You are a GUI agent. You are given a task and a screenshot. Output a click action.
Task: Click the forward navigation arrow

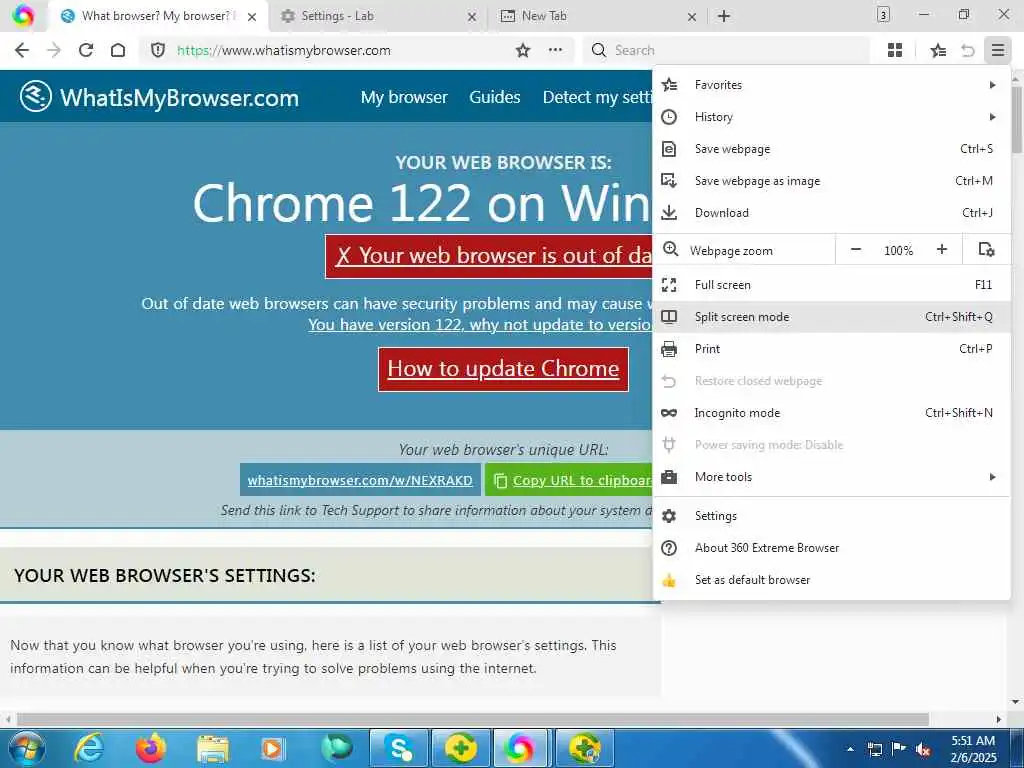click(x=54, y=50)
